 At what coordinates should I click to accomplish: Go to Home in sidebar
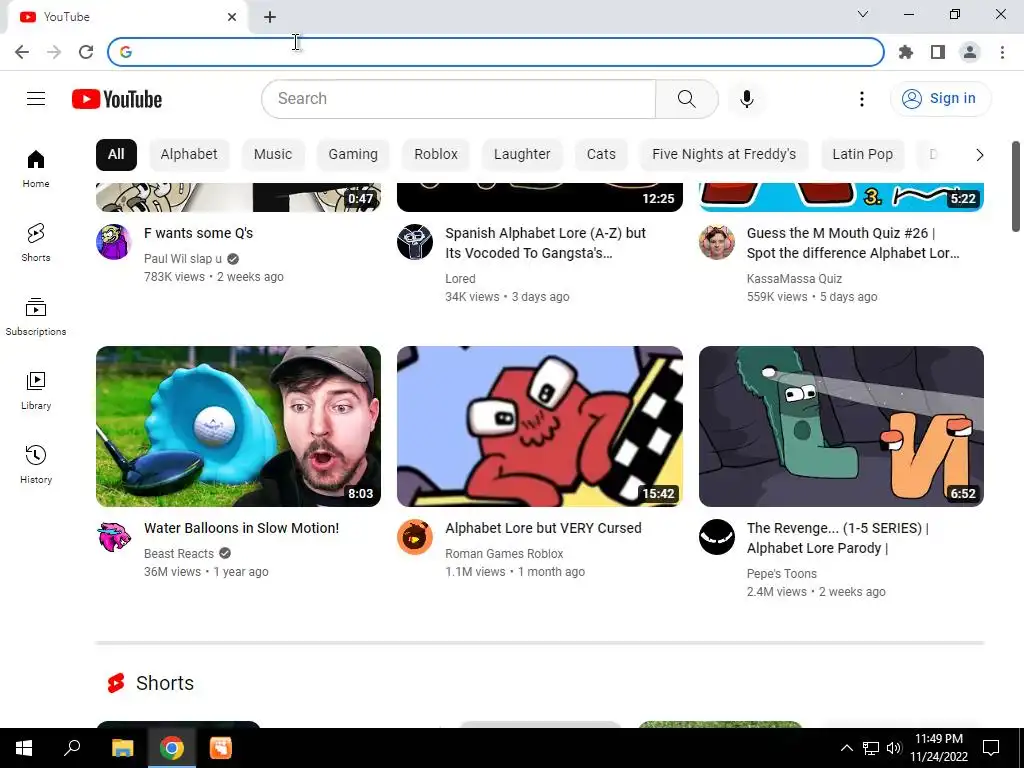pyautogui.click(x=36, y=169)
